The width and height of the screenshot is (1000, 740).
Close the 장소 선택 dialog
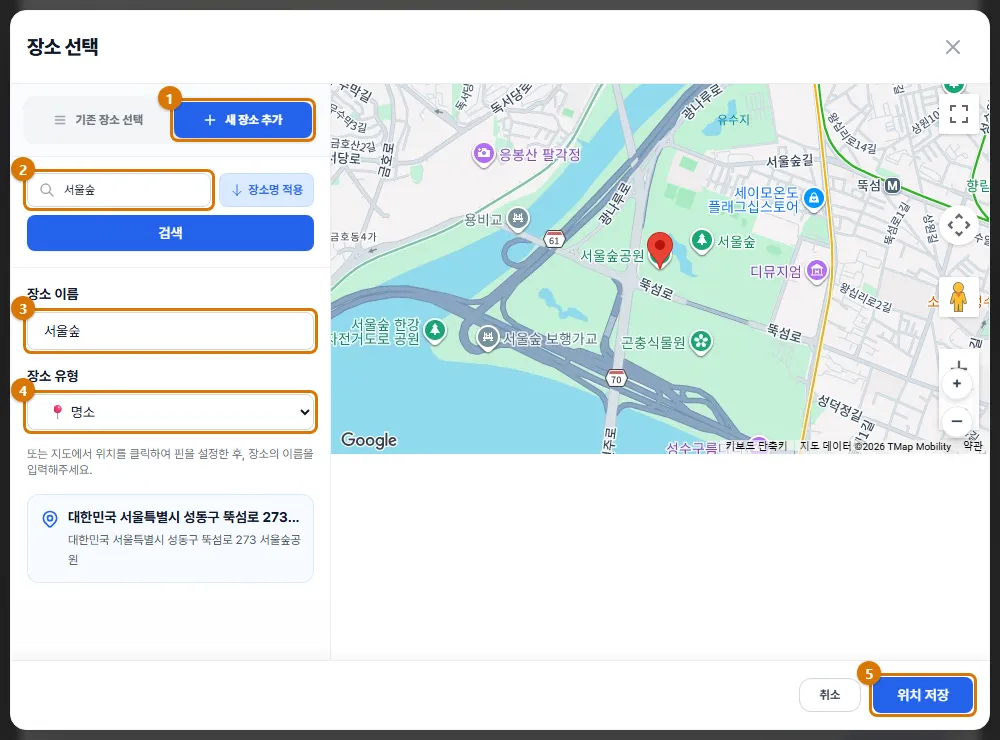(953, 47)
